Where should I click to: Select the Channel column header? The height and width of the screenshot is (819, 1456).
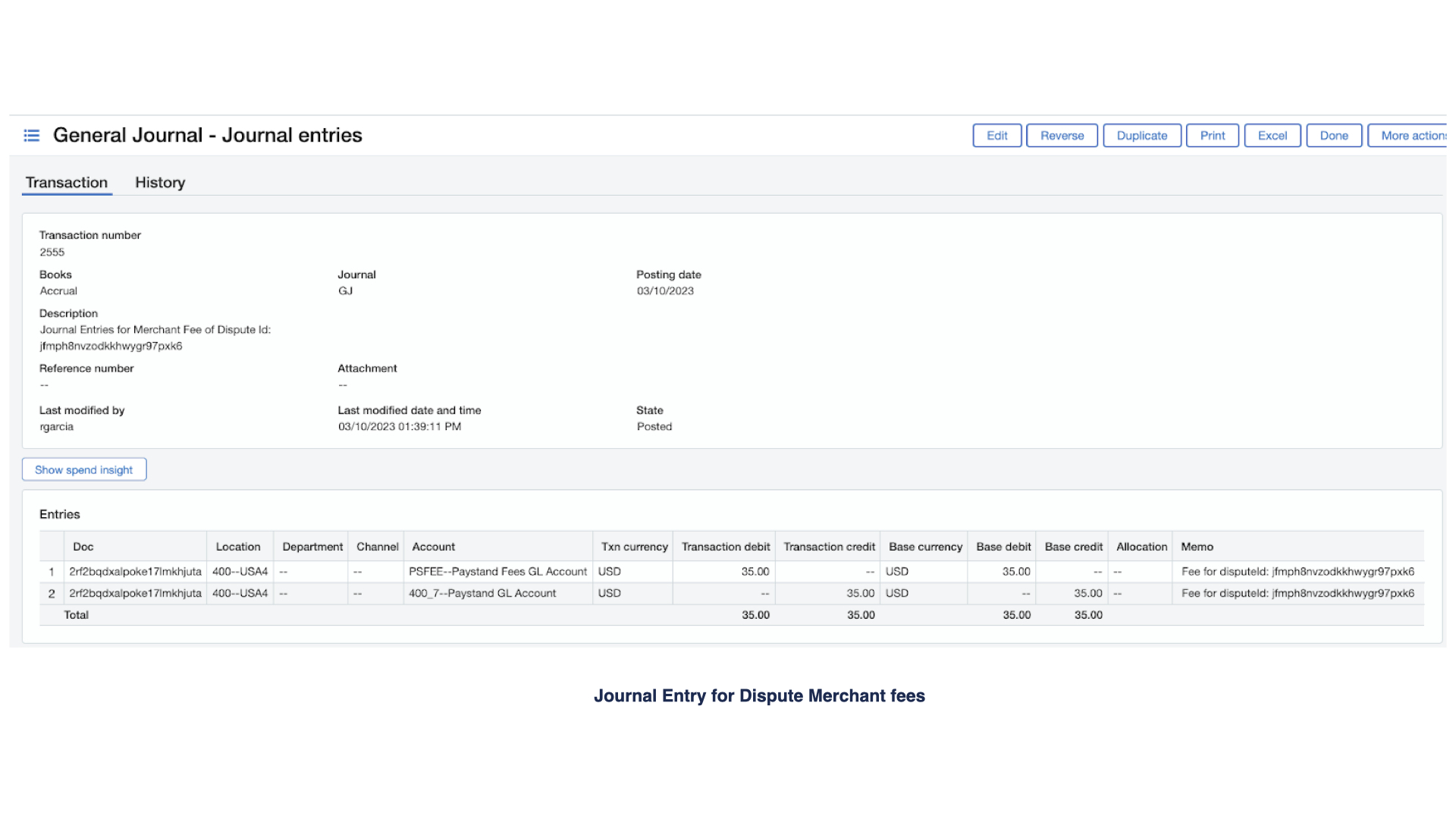(377, 547)
